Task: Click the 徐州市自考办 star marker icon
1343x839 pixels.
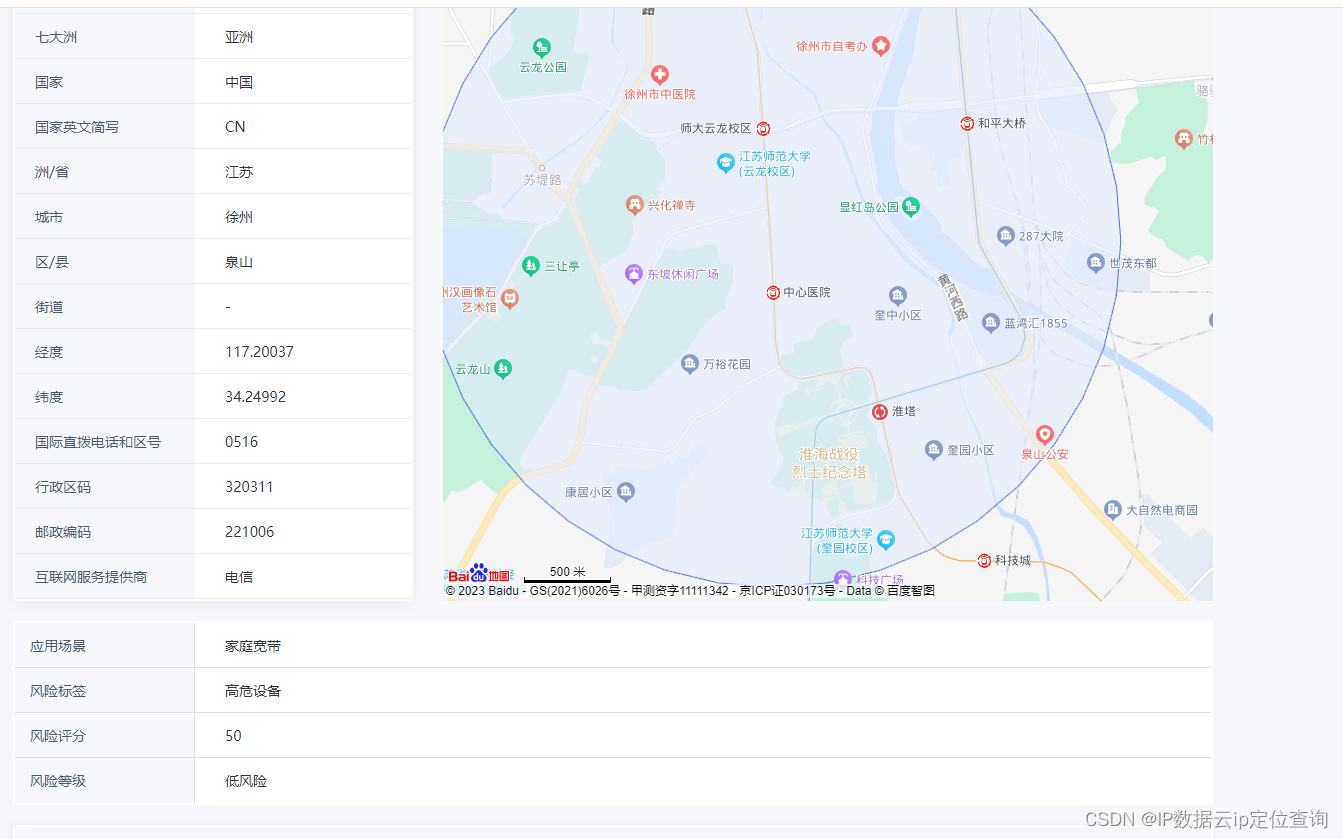Action: click(x=881, y=45)
